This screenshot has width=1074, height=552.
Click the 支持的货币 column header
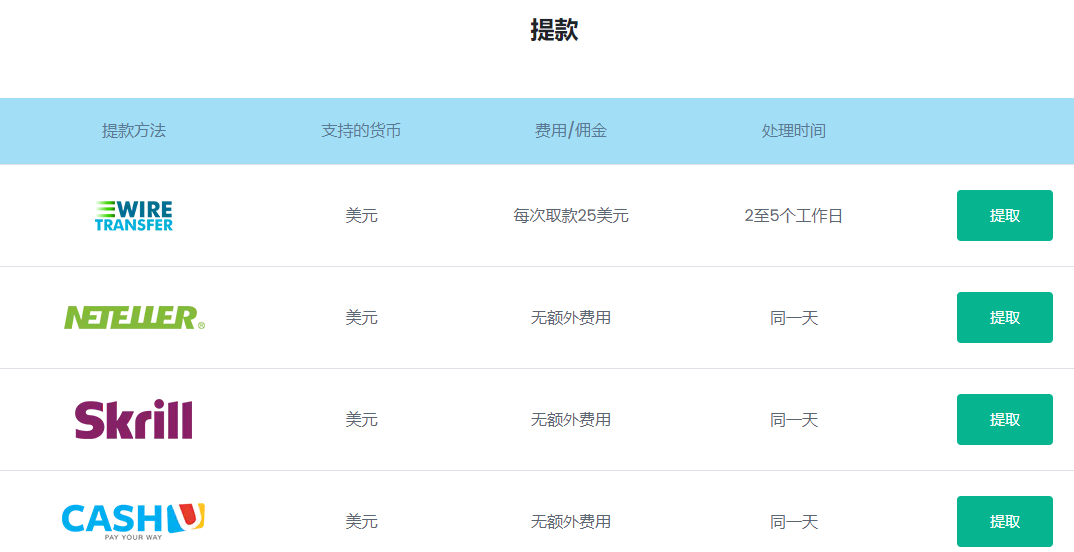(361, 131)
